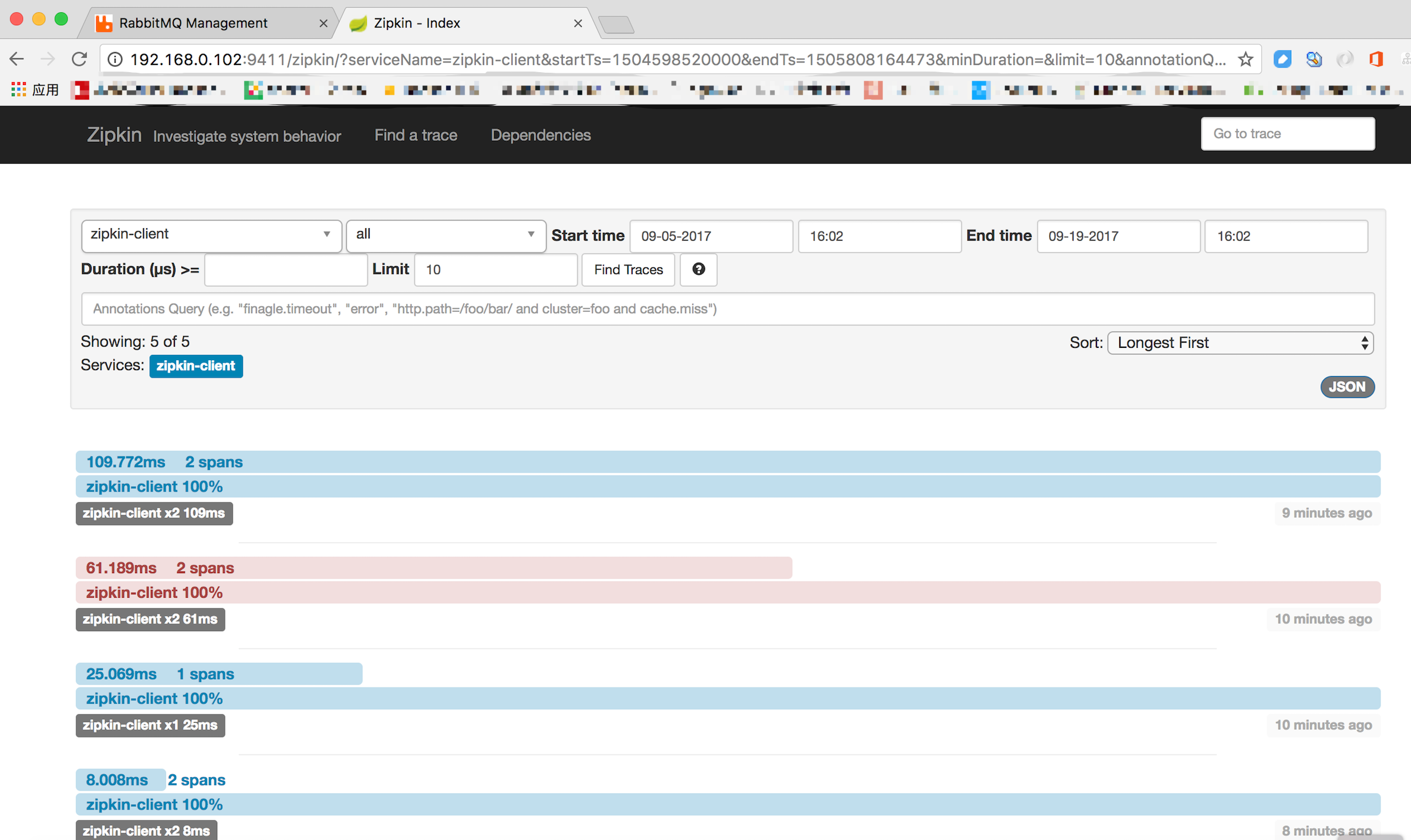Close the RabbitMQ Management tab
This screenshot has width=1411, height=840.
point(323,23)
